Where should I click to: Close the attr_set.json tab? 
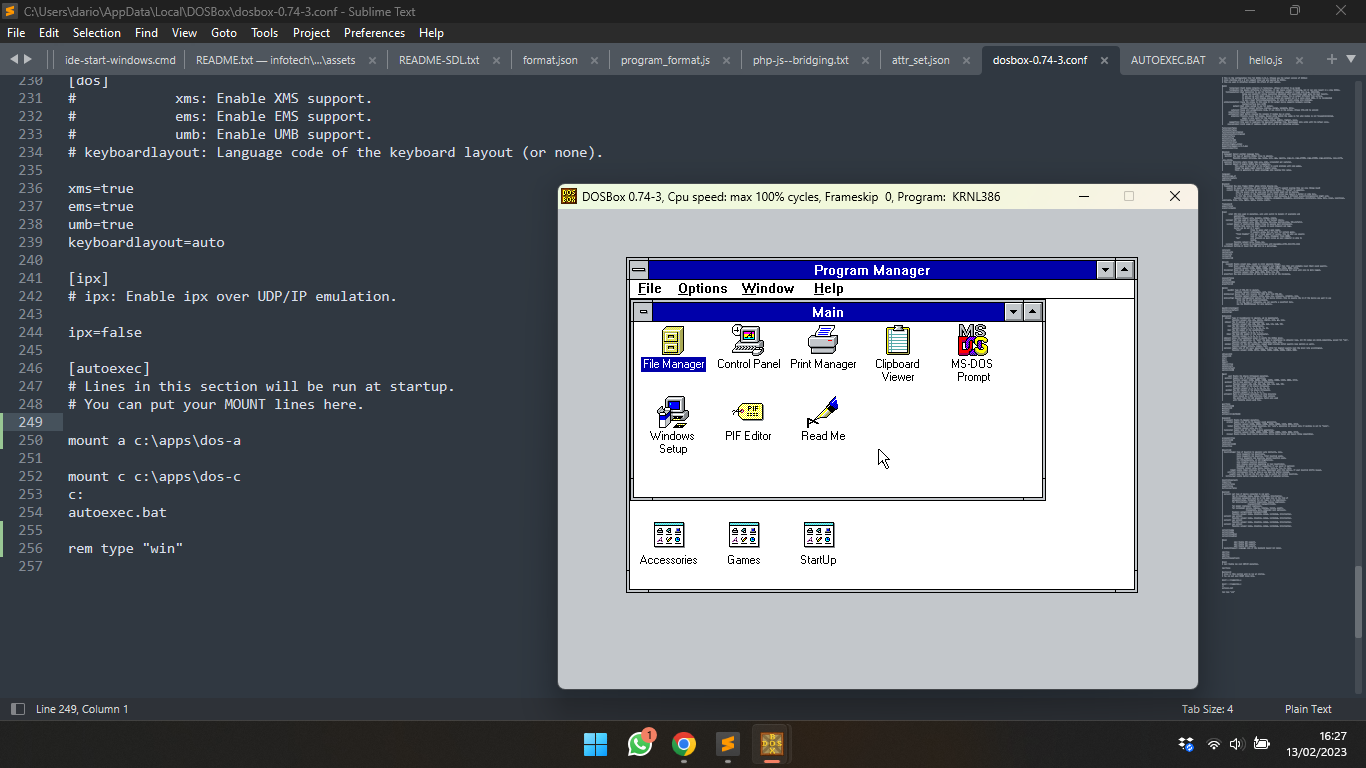[967, 60]
